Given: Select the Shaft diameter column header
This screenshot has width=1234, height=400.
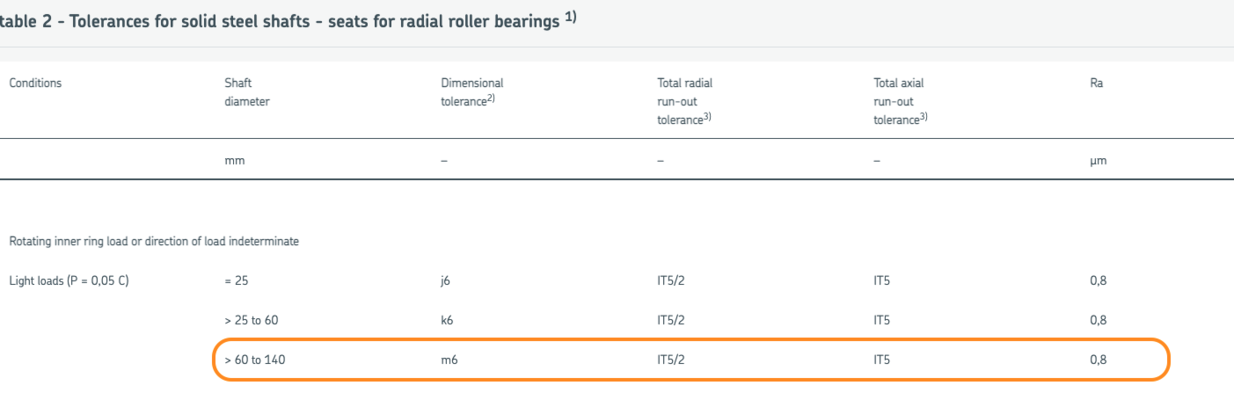Looking at the screenshot, I should pos(247,92).
